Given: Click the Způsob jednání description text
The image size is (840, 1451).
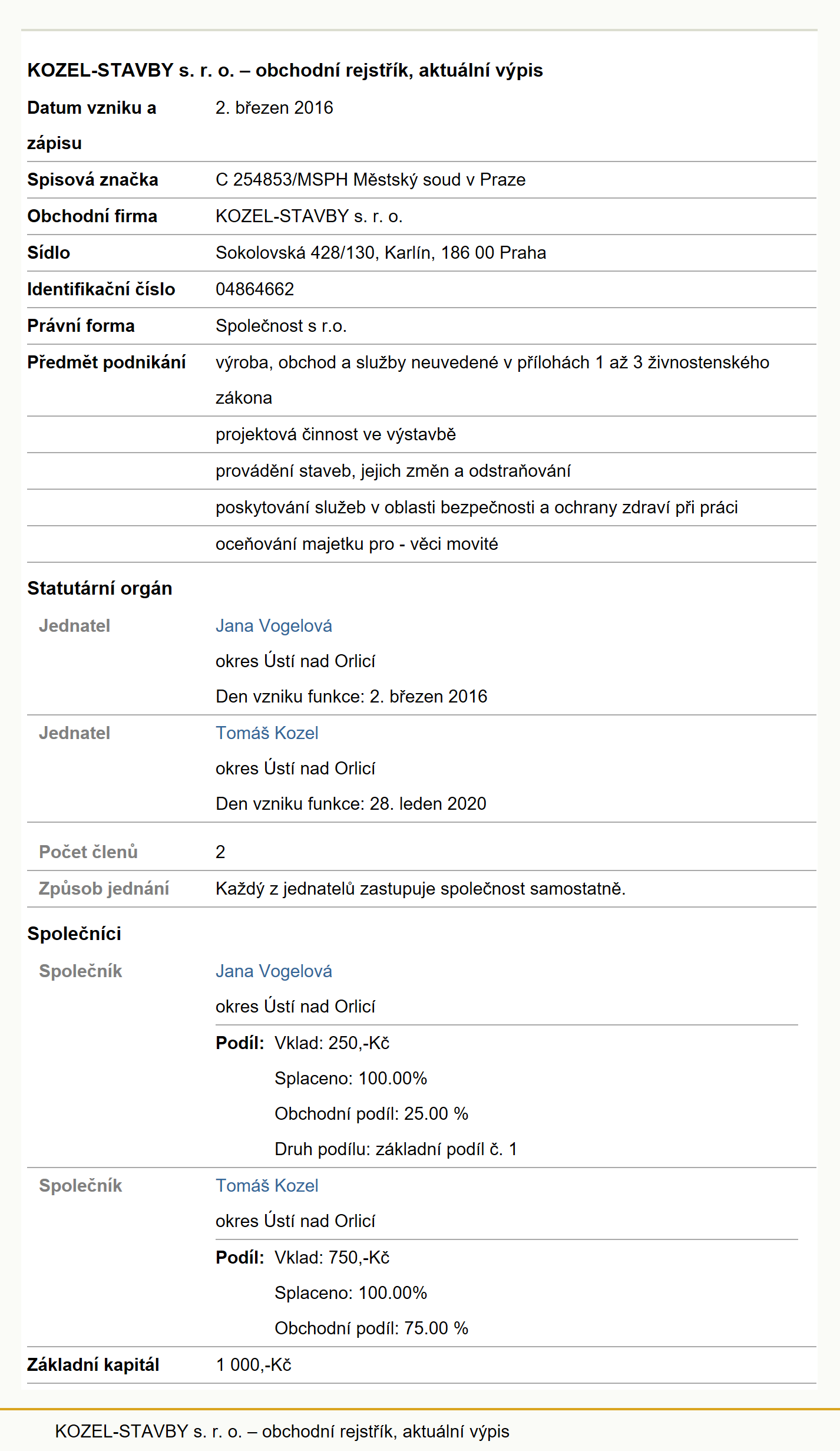Looking at the screenshot, I should coord(421,888).
